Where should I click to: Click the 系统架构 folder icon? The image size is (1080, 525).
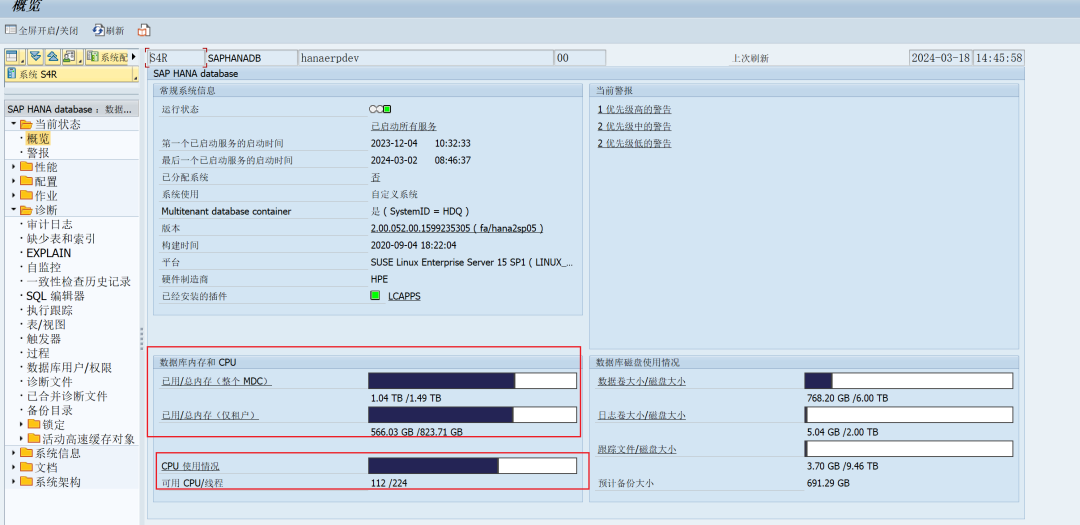click(26, 482)
